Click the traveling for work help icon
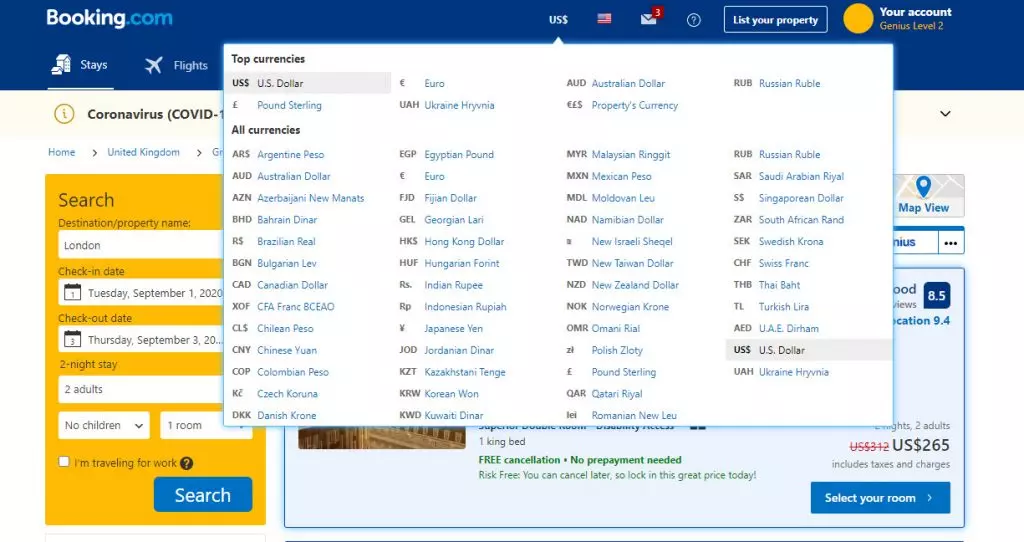Viewport: 1024px width, 542px height. point(187,463)
